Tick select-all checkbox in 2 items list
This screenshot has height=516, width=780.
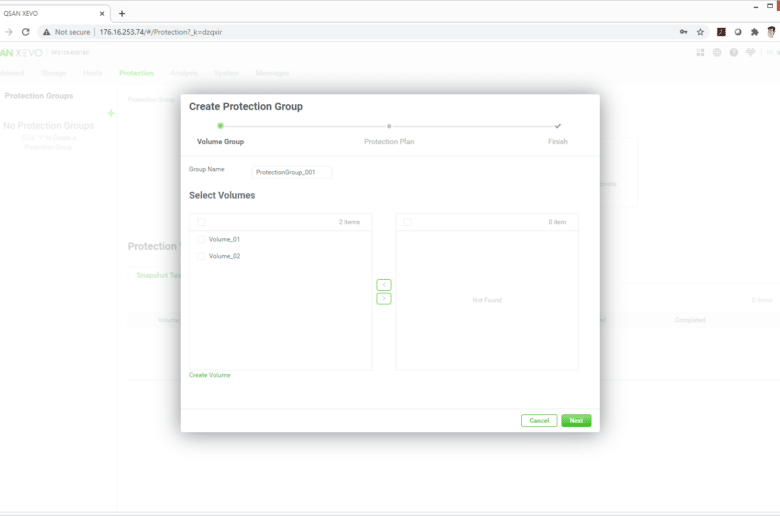tap(201, 222)
